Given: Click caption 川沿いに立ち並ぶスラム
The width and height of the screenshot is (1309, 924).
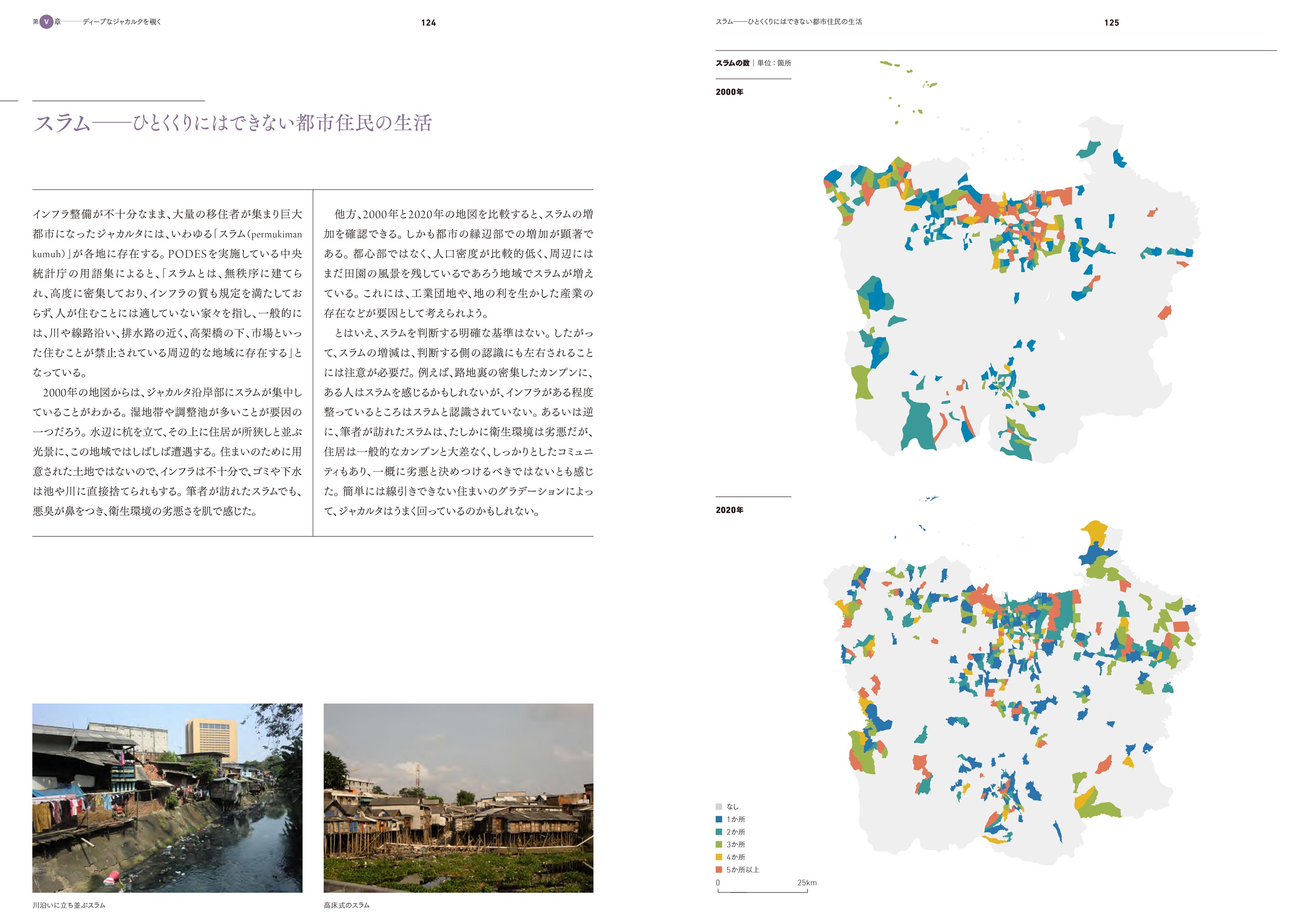Looking at the screenshot, I should click(69, 905).
